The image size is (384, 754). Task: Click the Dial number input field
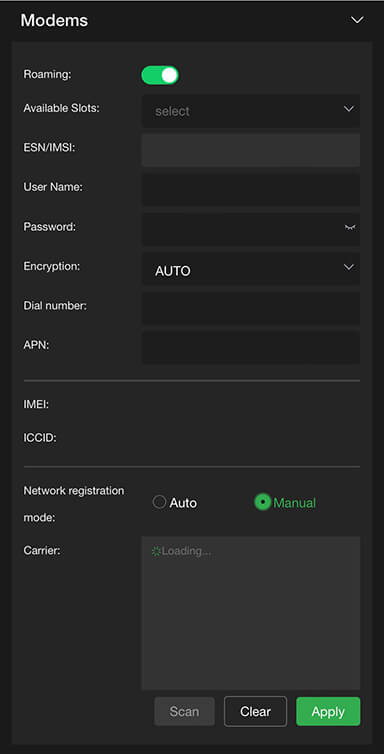coord(250,308)
